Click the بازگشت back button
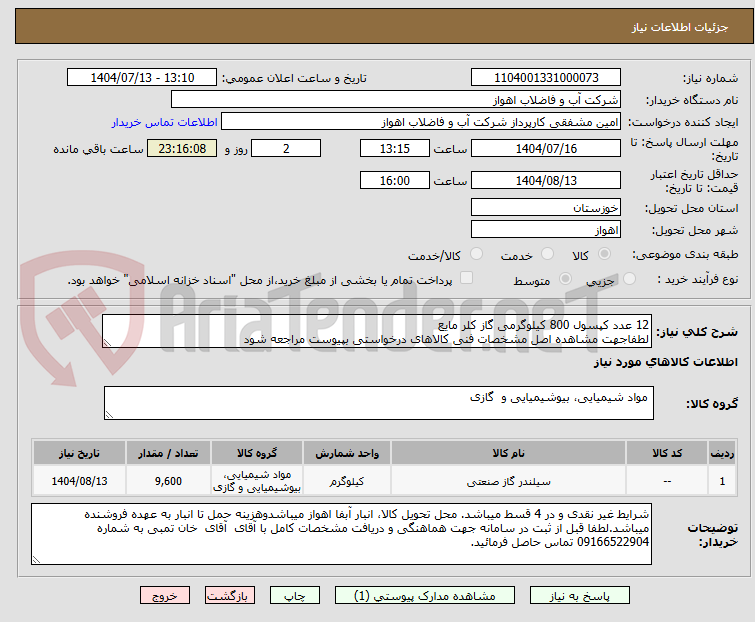755x622 pixels. (229, 596)
